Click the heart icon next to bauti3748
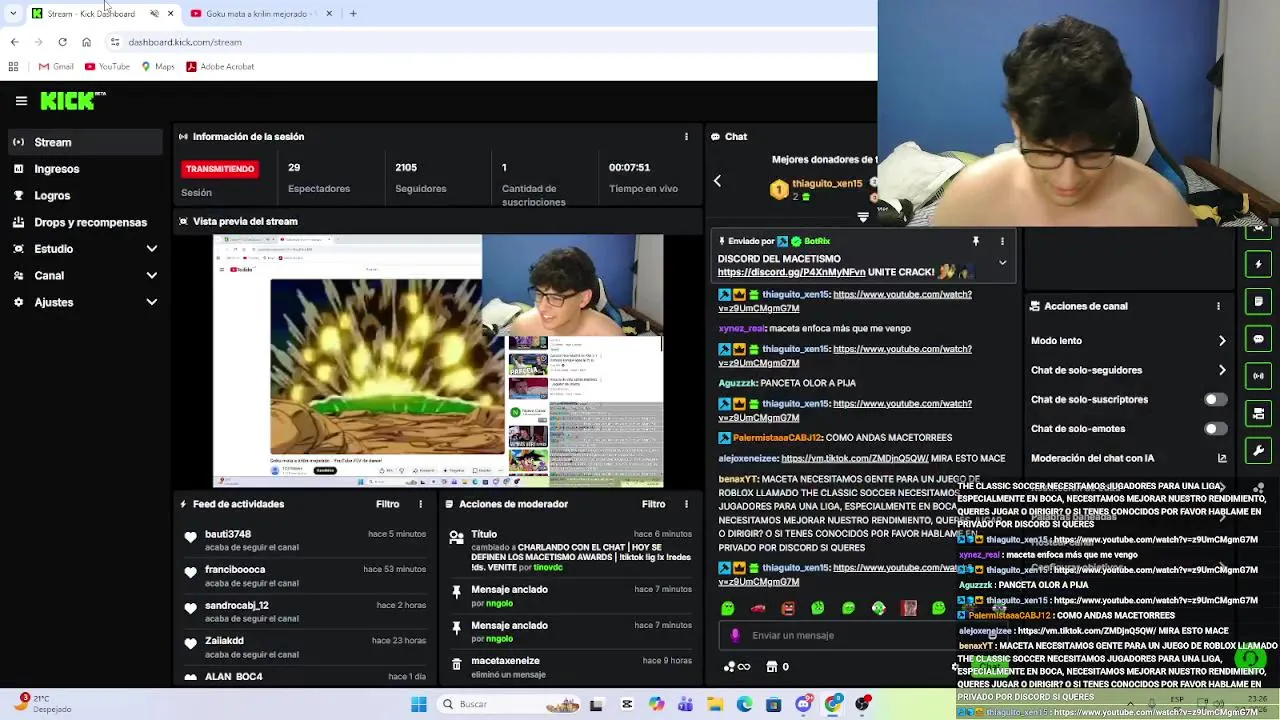 (190, 537)
